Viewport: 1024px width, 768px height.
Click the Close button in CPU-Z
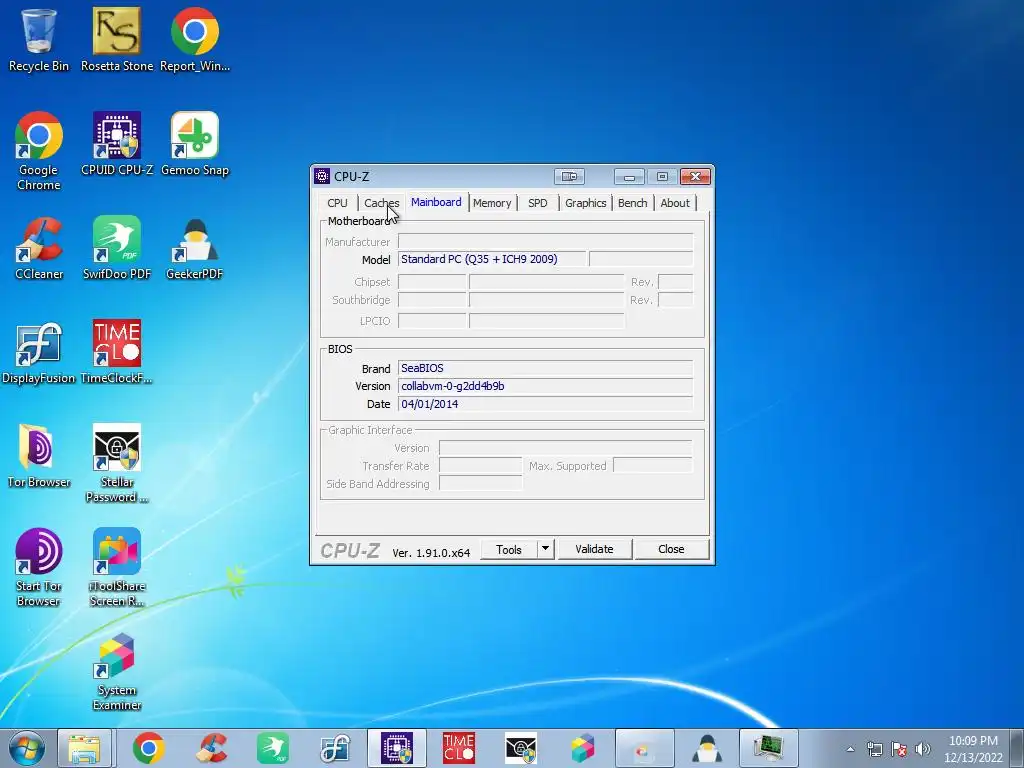(x=671, y=549)
